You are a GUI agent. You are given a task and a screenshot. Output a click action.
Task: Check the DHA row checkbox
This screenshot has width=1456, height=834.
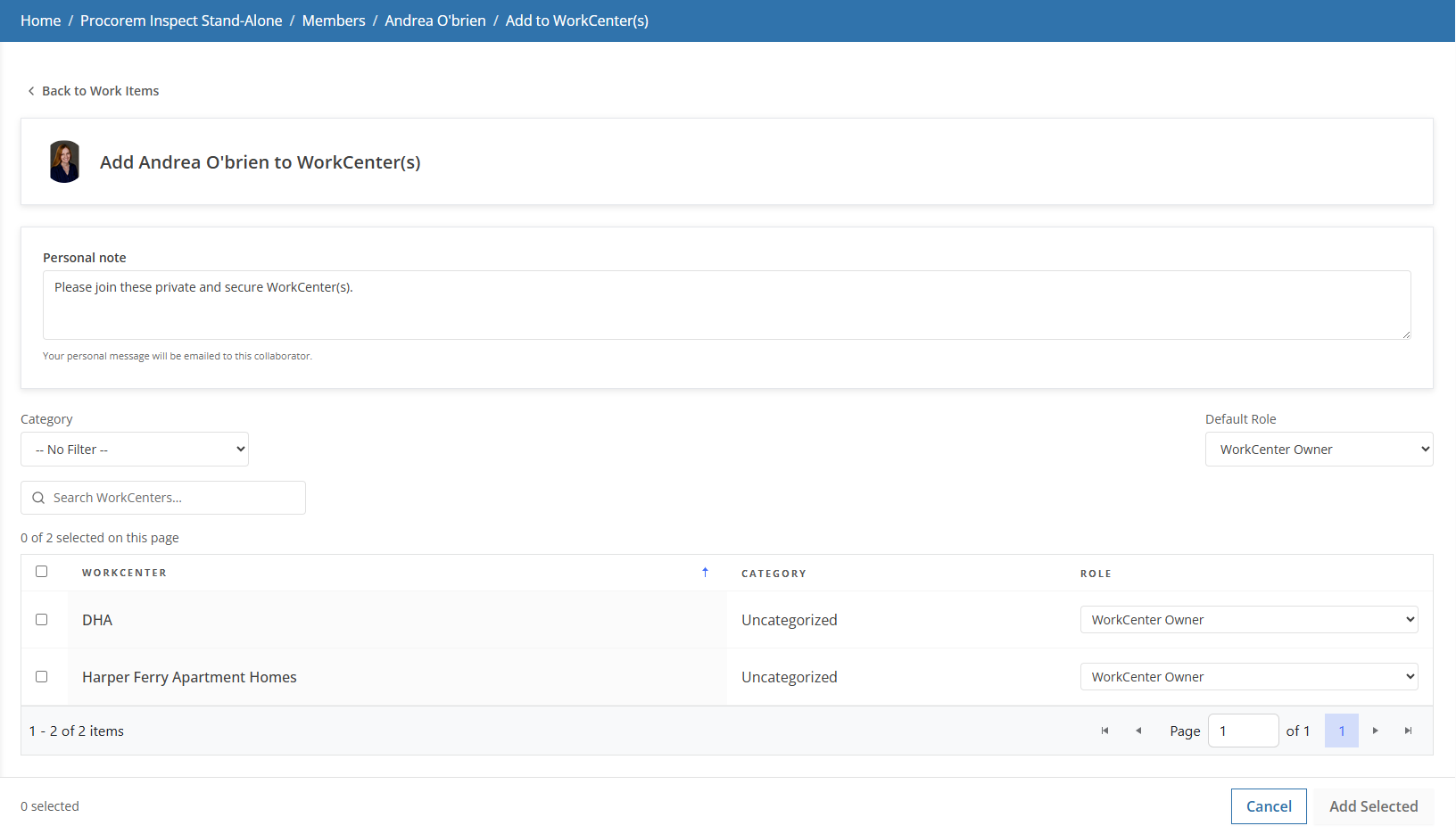[x=41, y=619]
